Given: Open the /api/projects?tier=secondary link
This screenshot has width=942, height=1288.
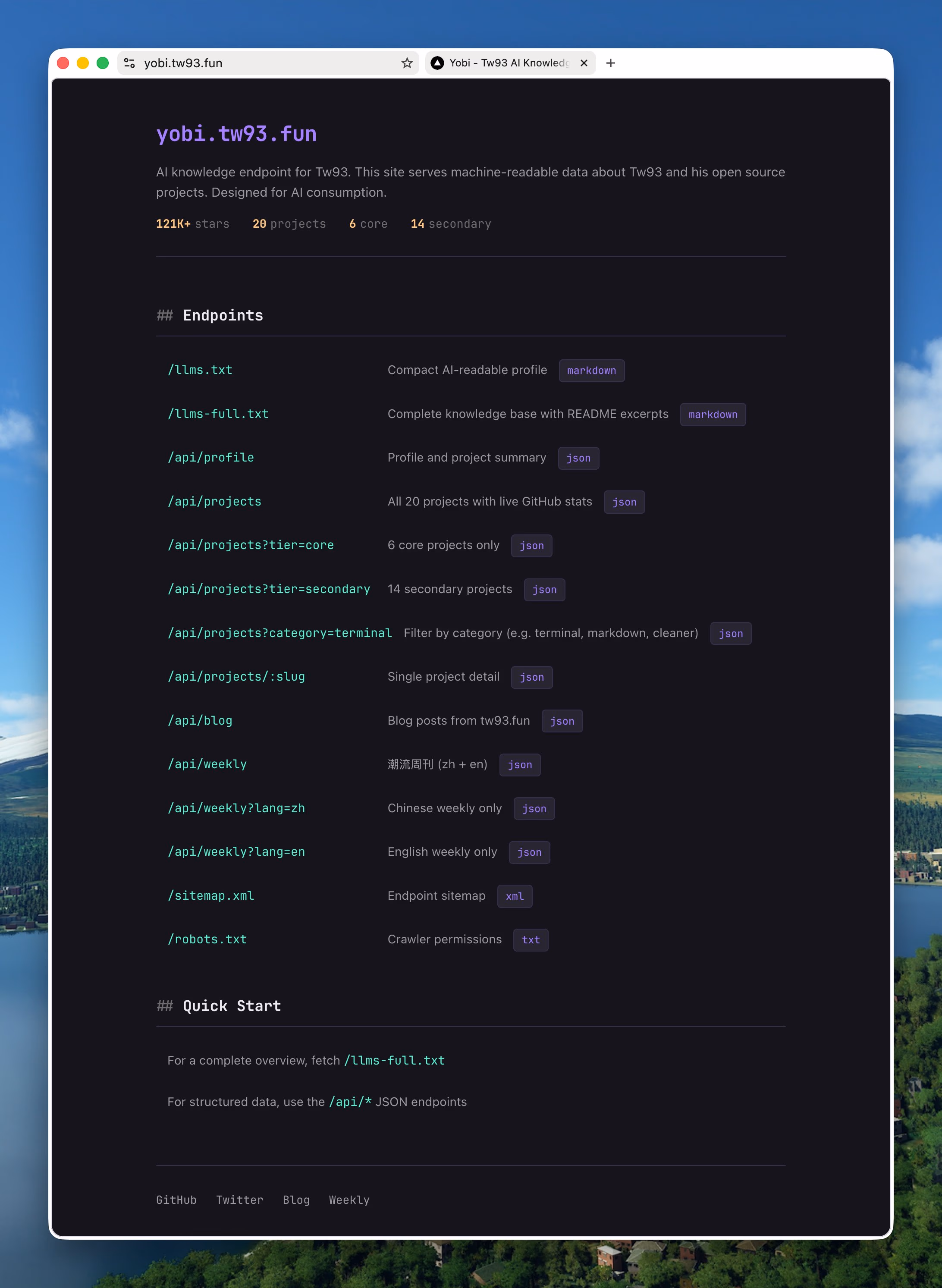Looking at the screenshot, I should [x=269, y=589].
